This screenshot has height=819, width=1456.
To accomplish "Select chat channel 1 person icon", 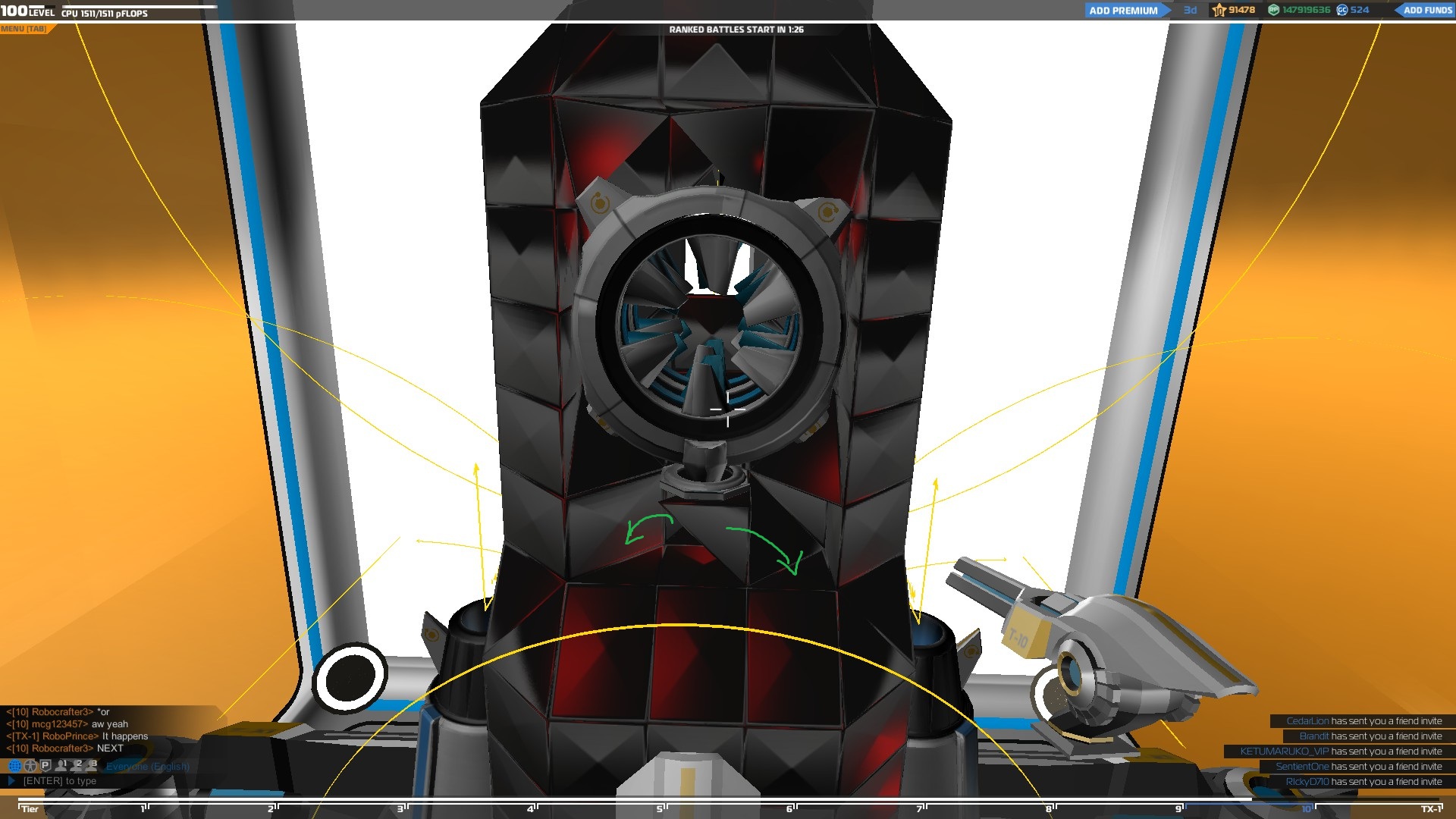I will (61, 765).
